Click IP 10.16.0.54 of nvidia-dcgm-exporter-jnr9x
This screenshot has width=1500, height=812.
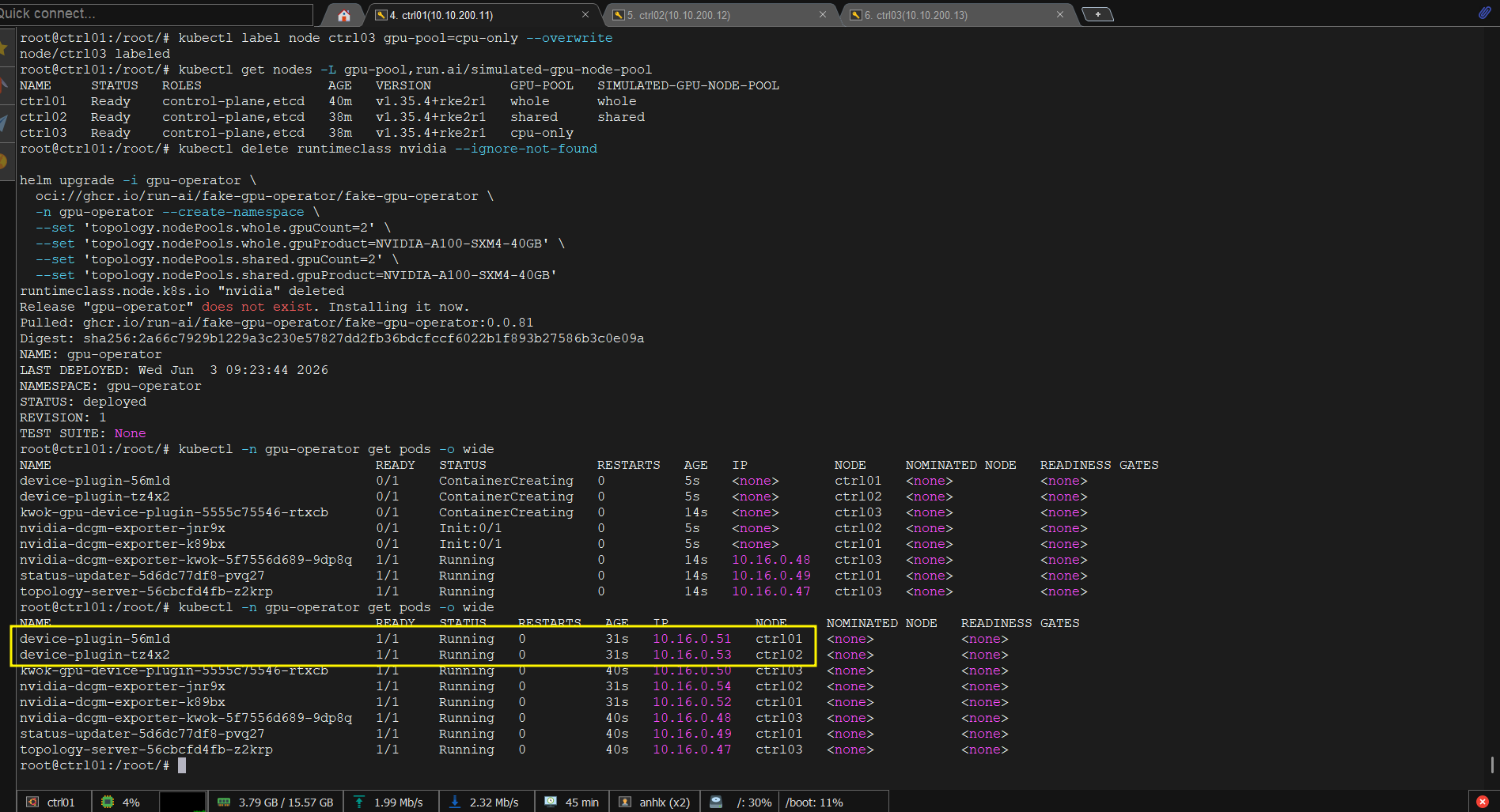(691, 686)
